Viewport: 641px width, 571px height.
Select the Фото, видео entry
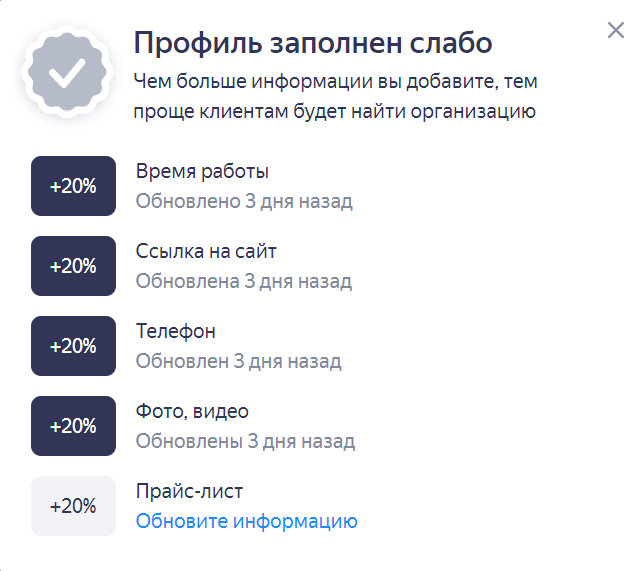192,411
